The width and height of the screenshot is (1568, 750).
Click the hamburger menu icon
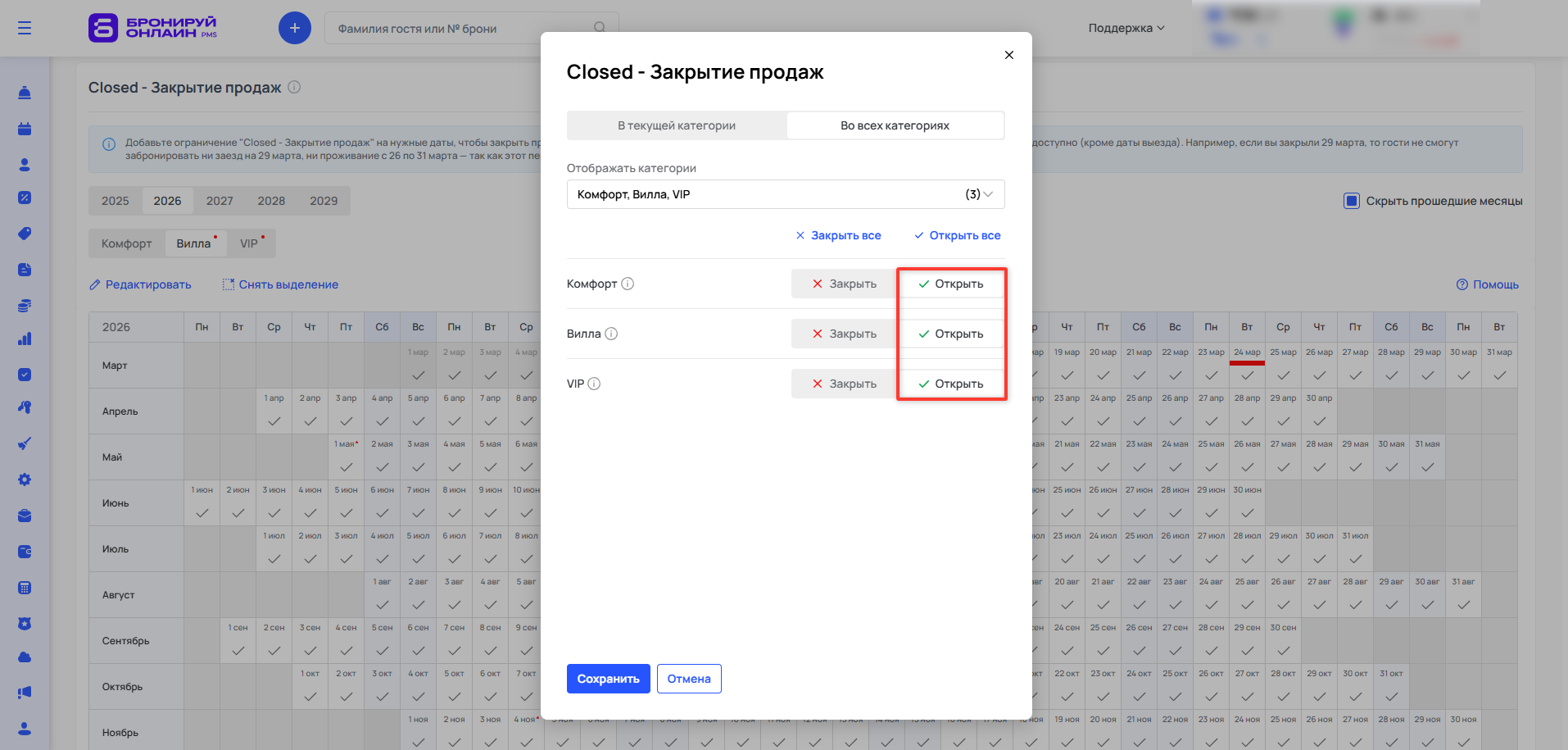25,28
